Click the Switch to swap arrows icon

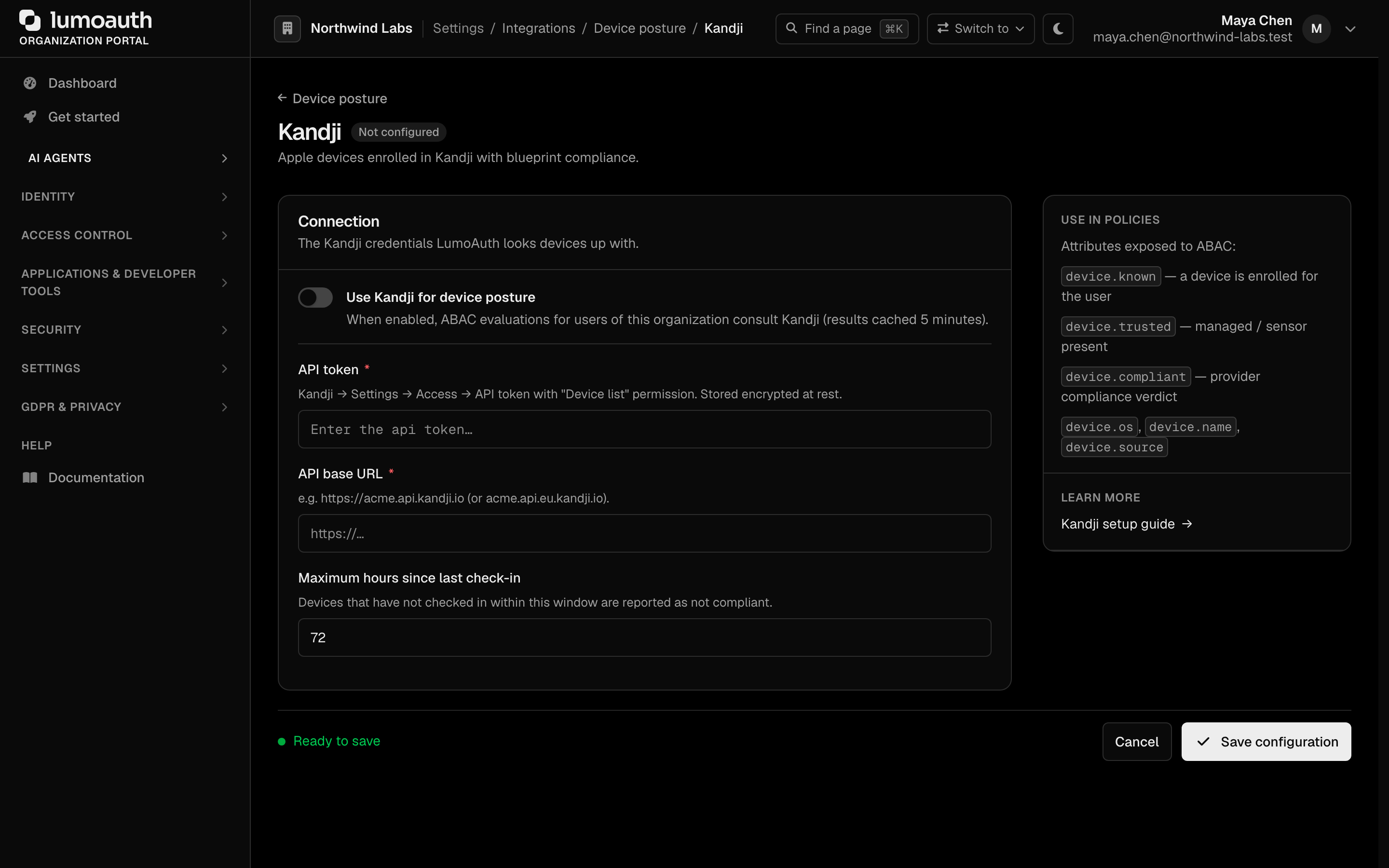click(x=942, y=28)
